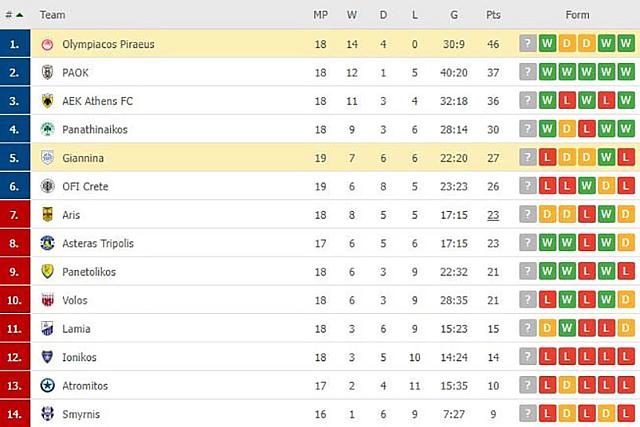Screen dimensions: 640x427
Task: Click the Olympiacos Piraeus club crest icon
Action: point(47,44)
